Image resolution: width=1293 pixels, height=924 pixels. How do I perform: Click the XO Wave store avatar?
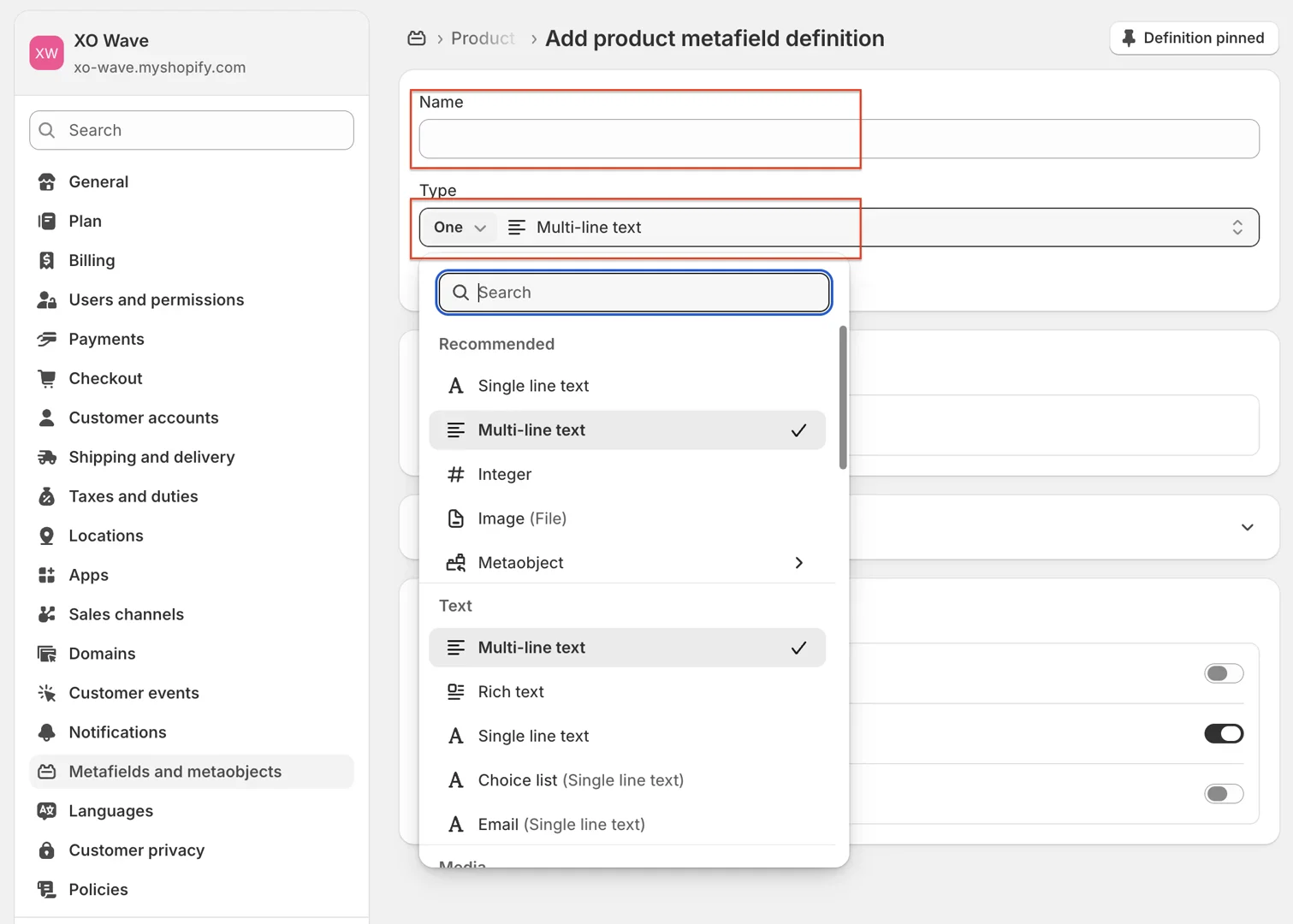46,53
